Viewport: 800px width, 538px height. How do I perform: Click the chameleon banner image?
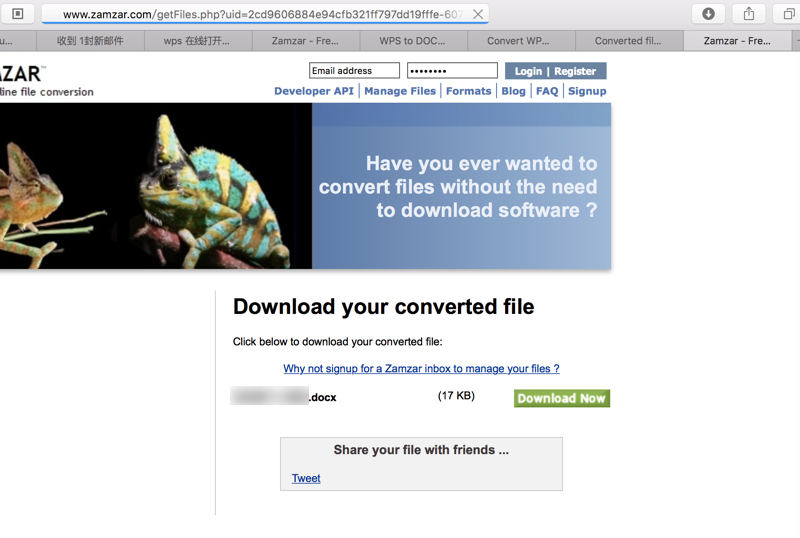pyautogui.click(x=156, y=186)
